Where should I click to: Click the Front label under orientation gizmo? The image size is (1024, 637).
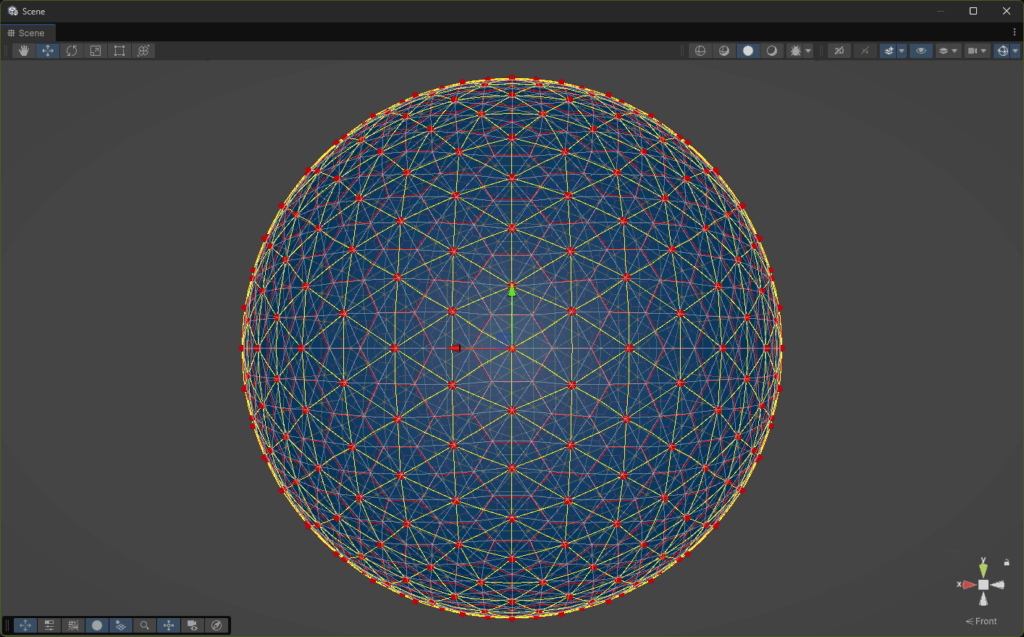click(984, 621)
